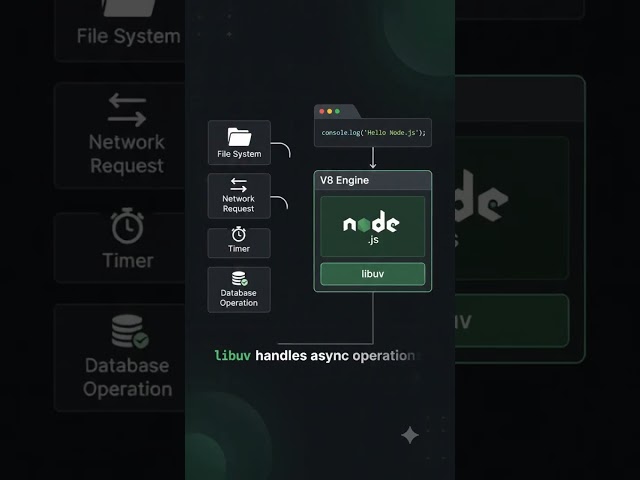640x480 pixels.
Task: Click the large dimmed 'Timer' background text
Action: click(x=128, y=260)
